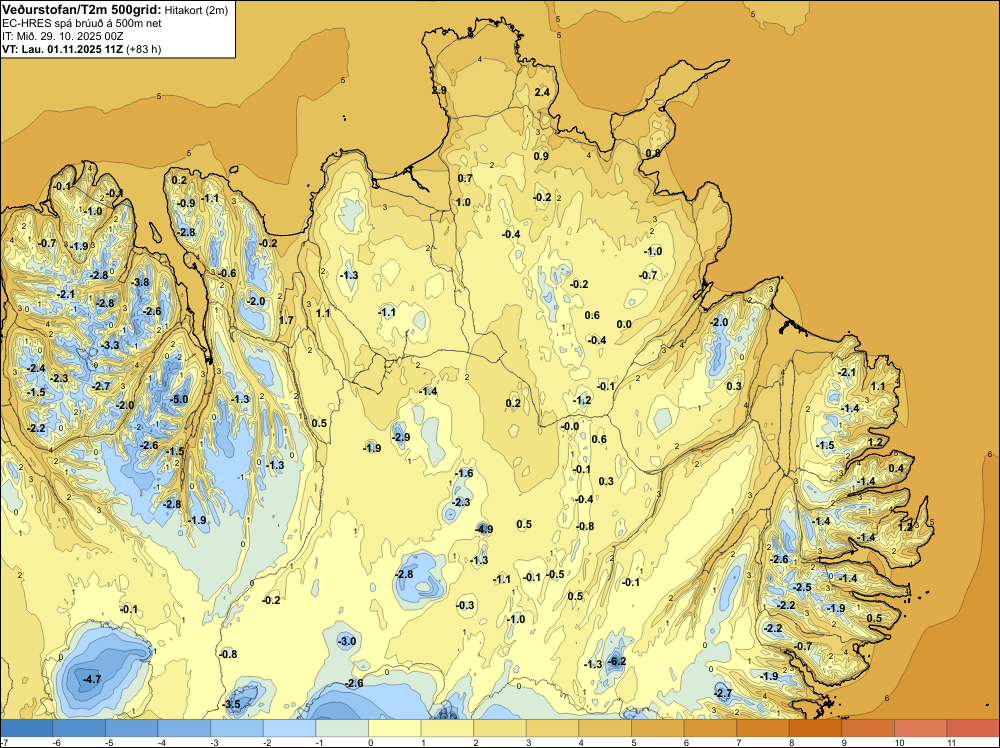Select the initial time "IT: Mið. 29. 10. 2025 00Z"

[63, 36]
